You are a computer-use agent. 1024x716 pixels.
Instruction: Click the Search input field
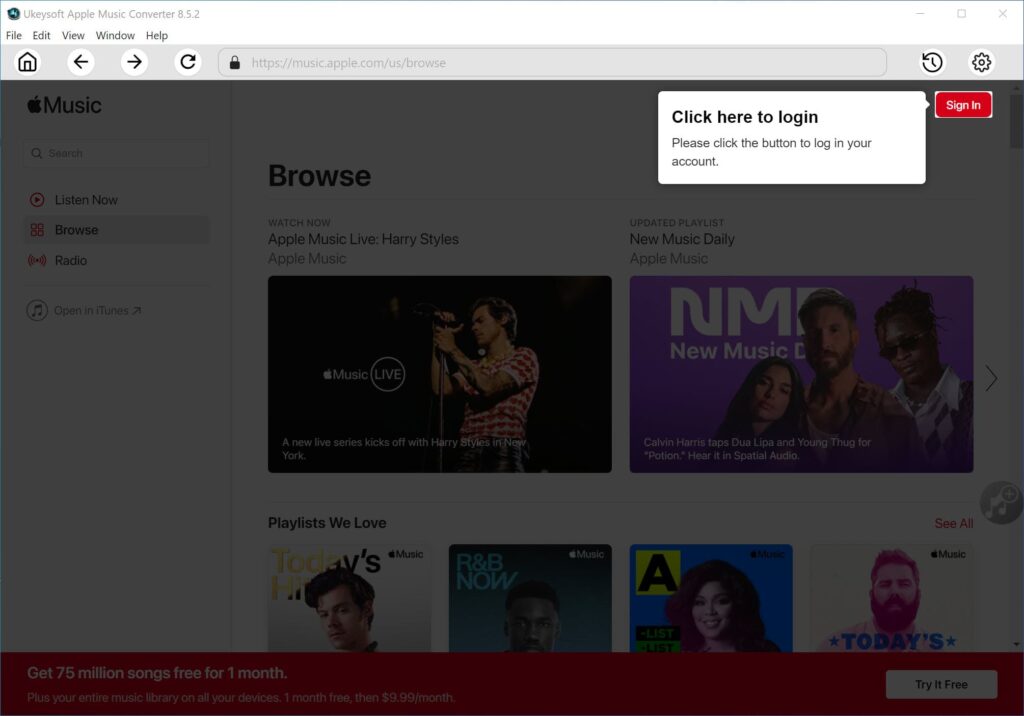(x=116, y=154)
